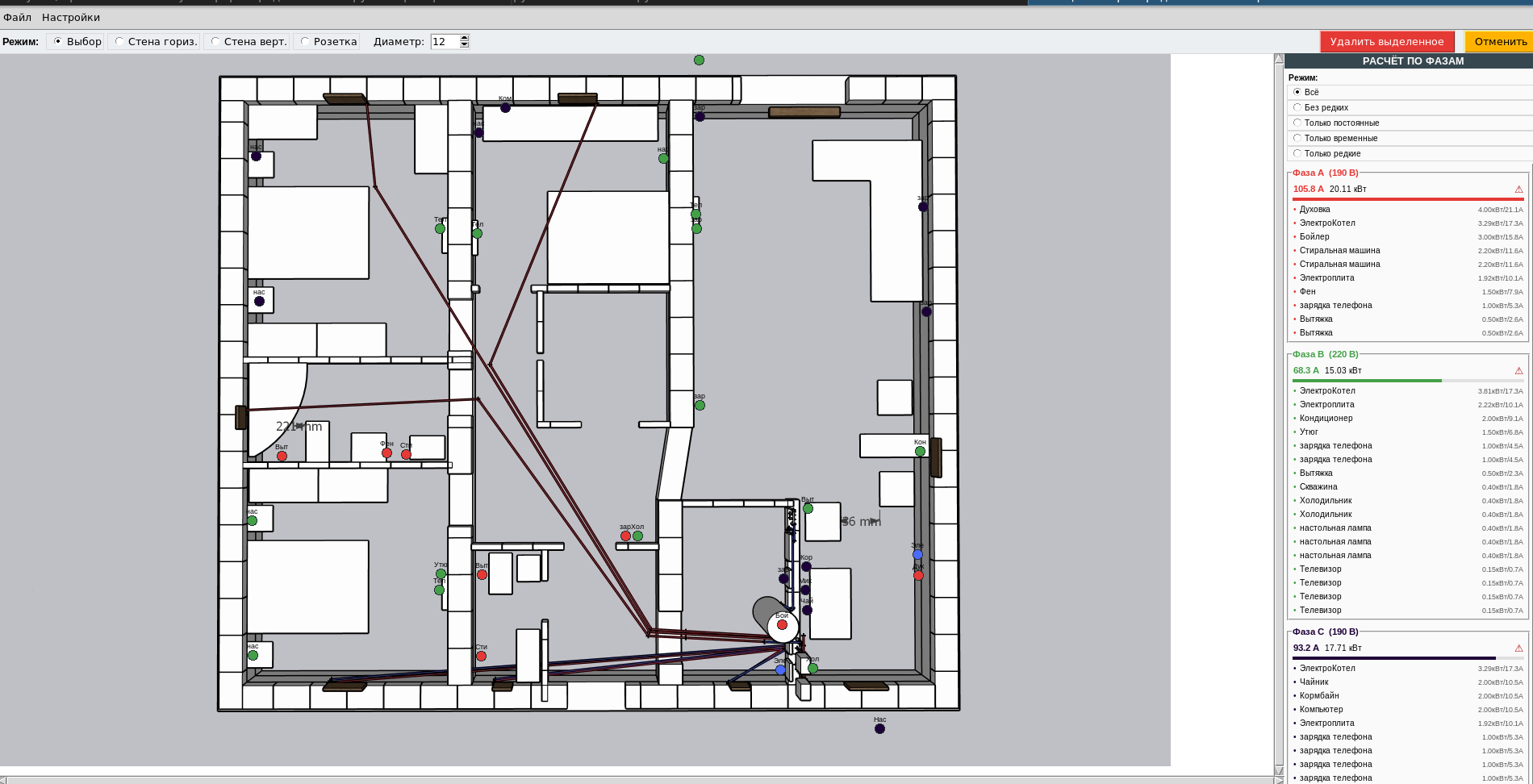Viewport: 1533px width, 784px height.
Task: Click the Скважина entry in Фаза B
Action: tap(1408, 487)
